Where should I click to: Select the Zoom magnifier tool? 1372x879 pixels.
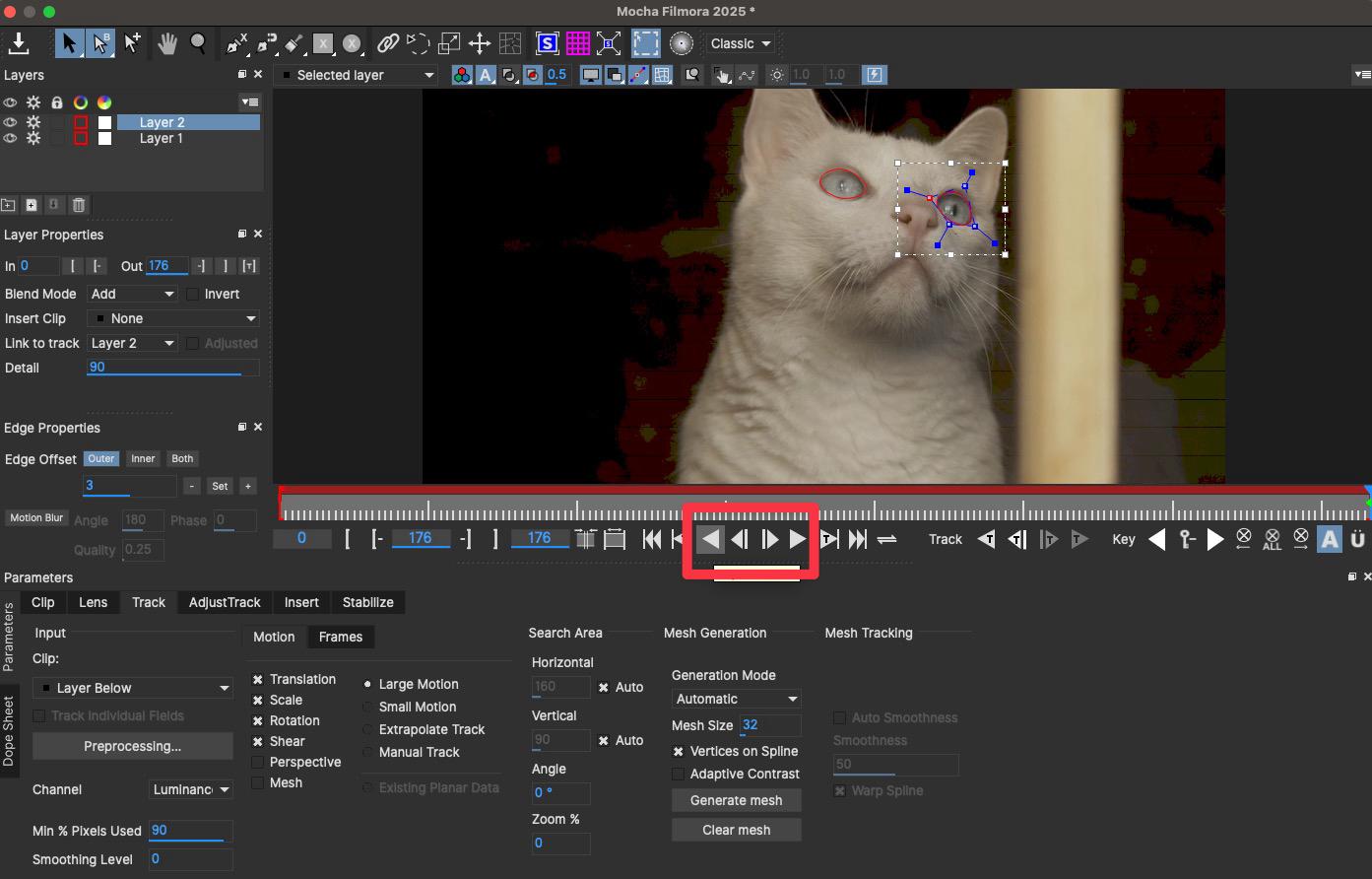click(x=198, y=43)
